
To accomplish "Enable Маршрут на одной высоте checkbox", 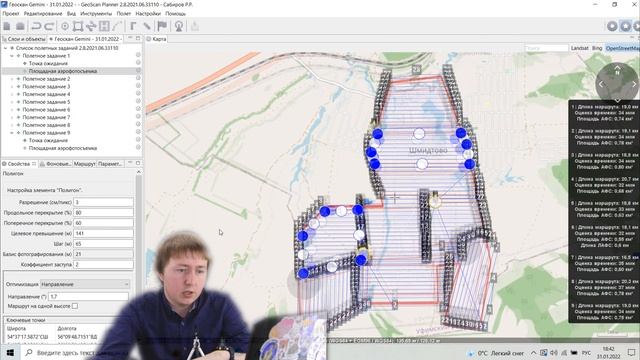I will pos(75,306).
